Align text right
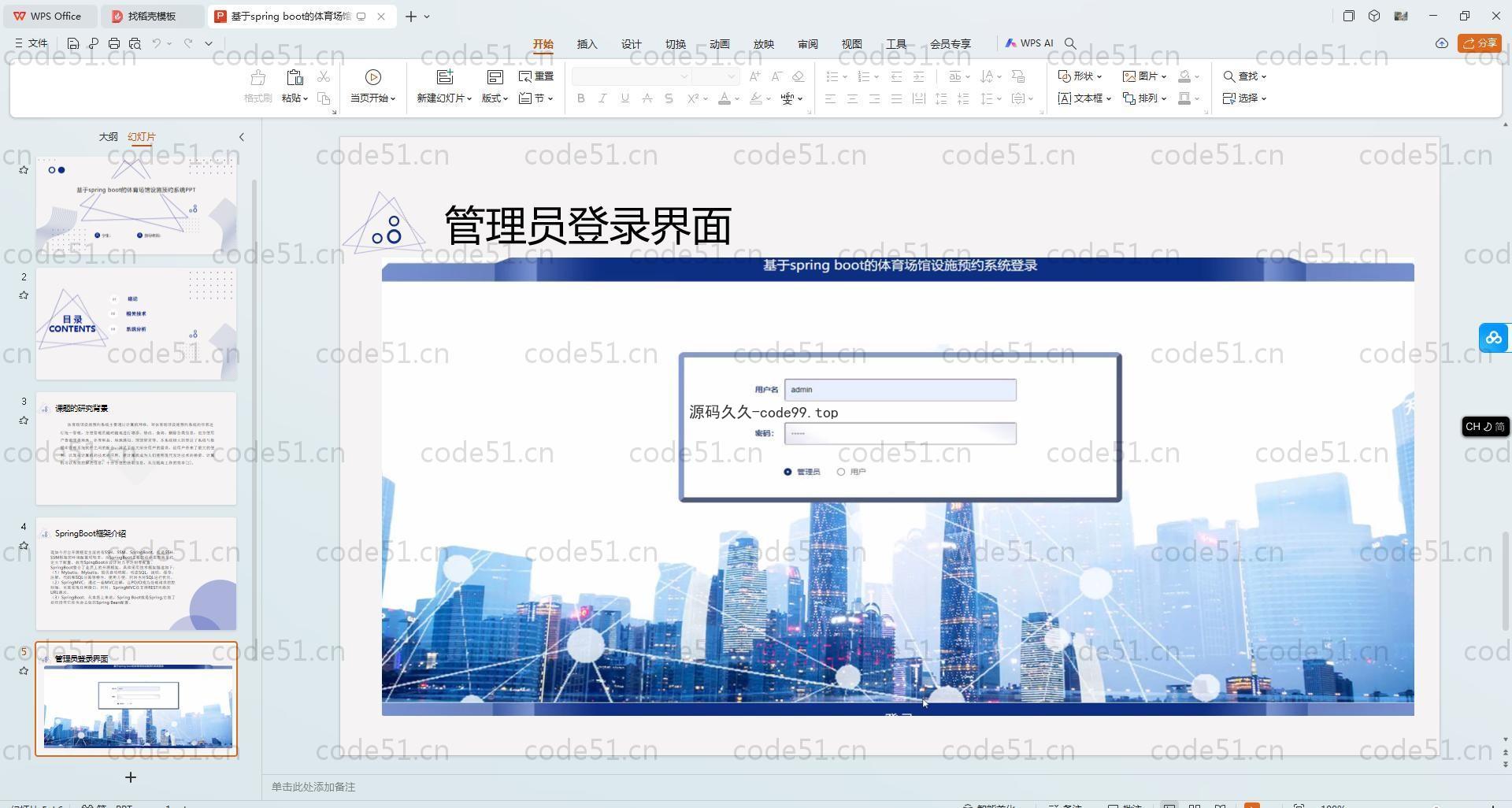 [874, 98]
